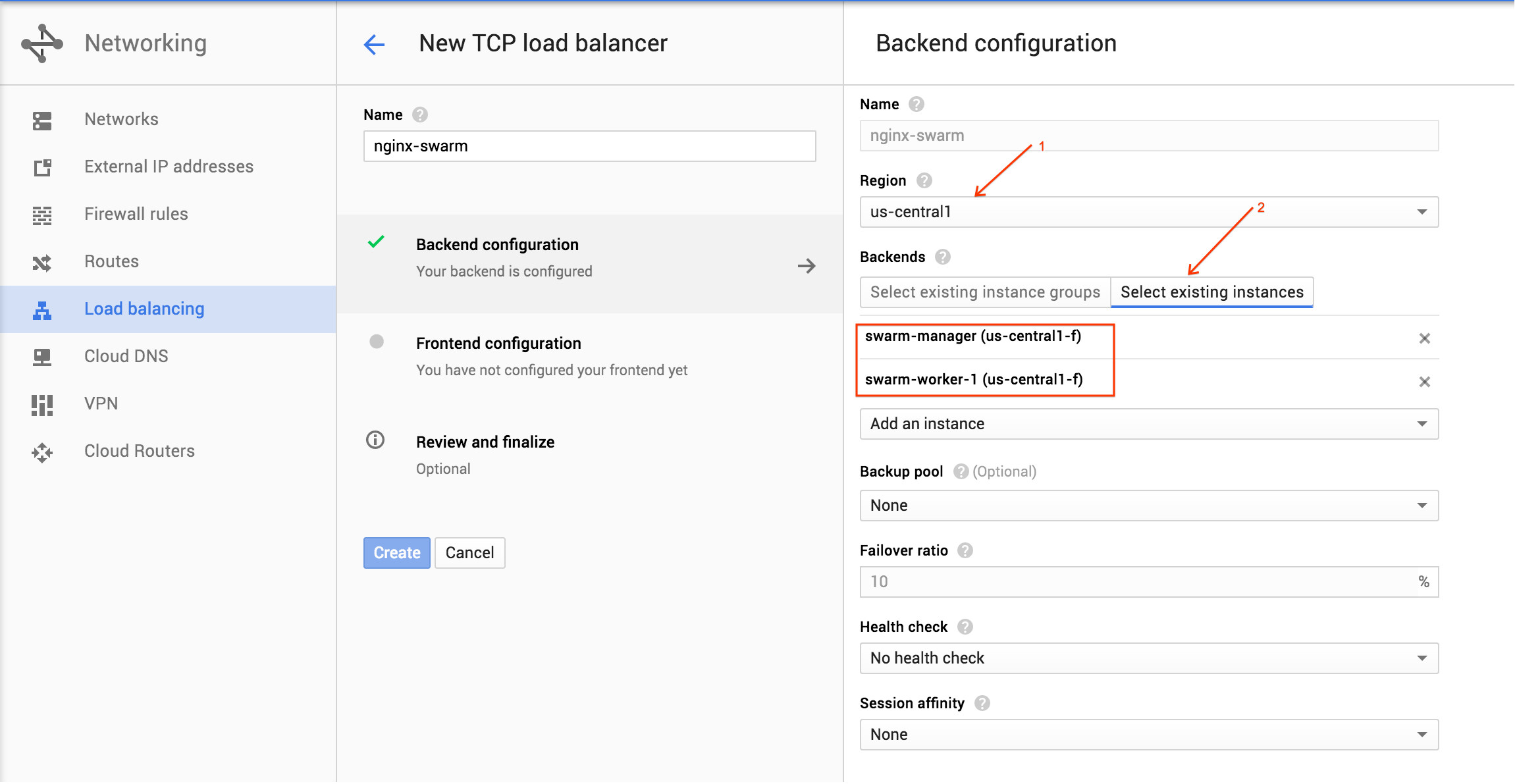This screenshot has width=1515, height=784.
Task: Click the VPN sidebar icon
Action: click(42, 405)
